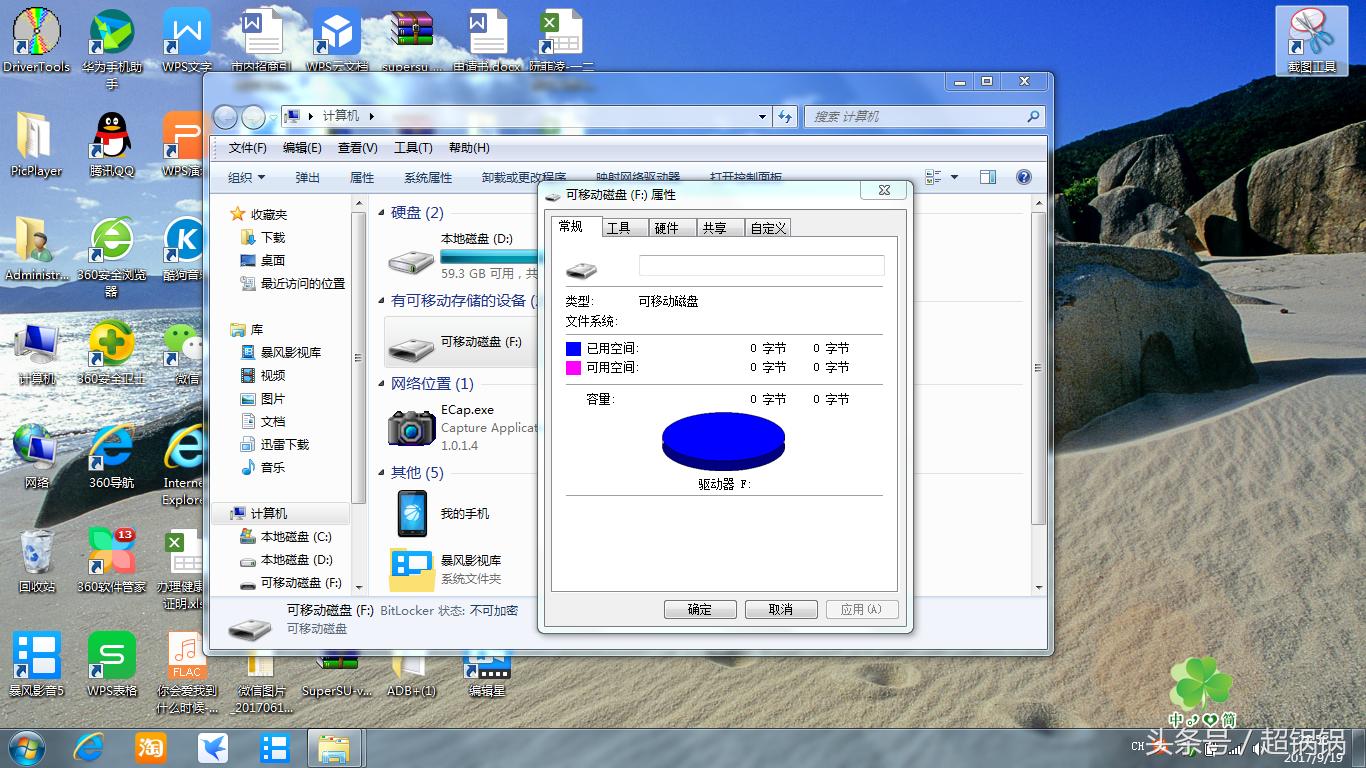Open the 文件(F) menu
The image size is (1366, 768).
245,148
